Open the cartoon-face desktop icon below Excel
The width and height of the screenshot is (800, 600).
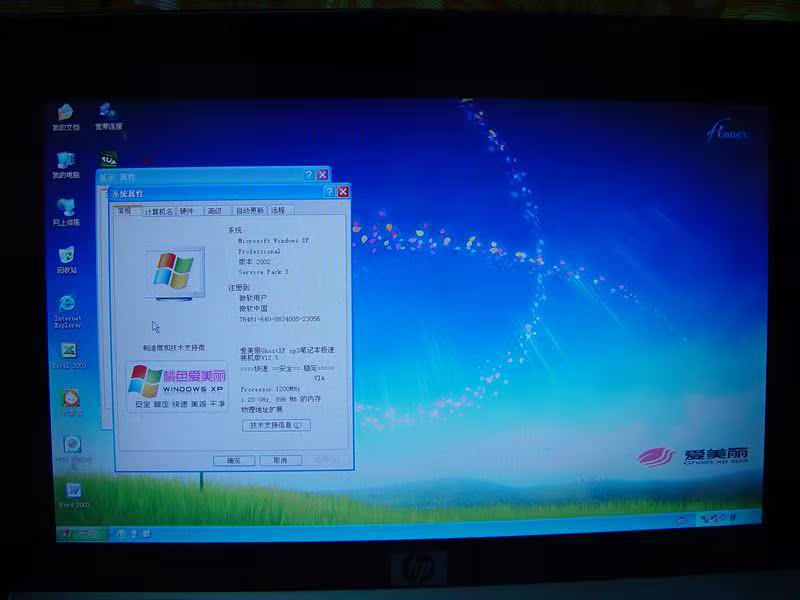71,402
